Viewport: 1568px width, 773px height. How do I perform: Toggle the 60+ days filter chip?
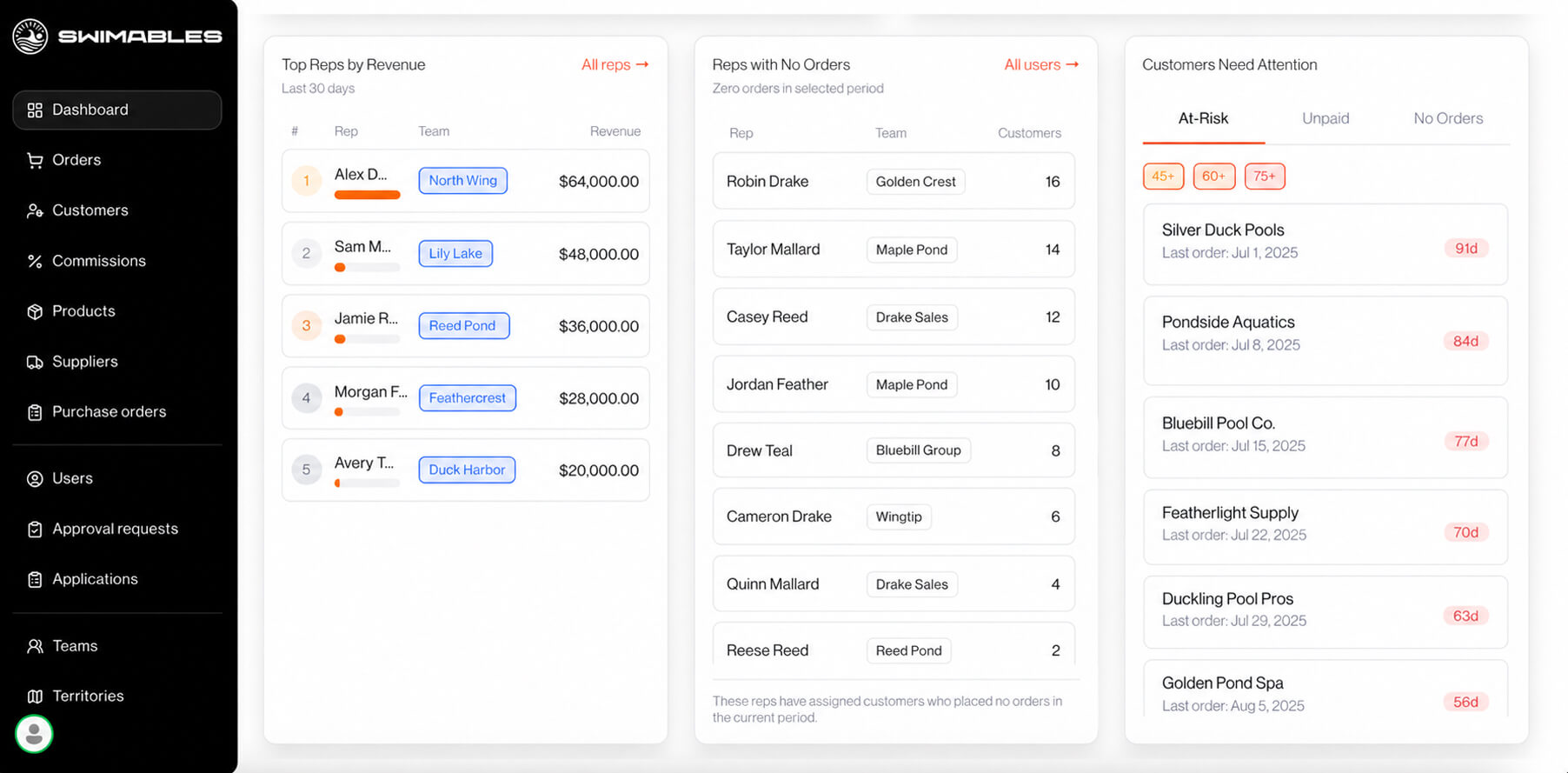pos(1213,177)
